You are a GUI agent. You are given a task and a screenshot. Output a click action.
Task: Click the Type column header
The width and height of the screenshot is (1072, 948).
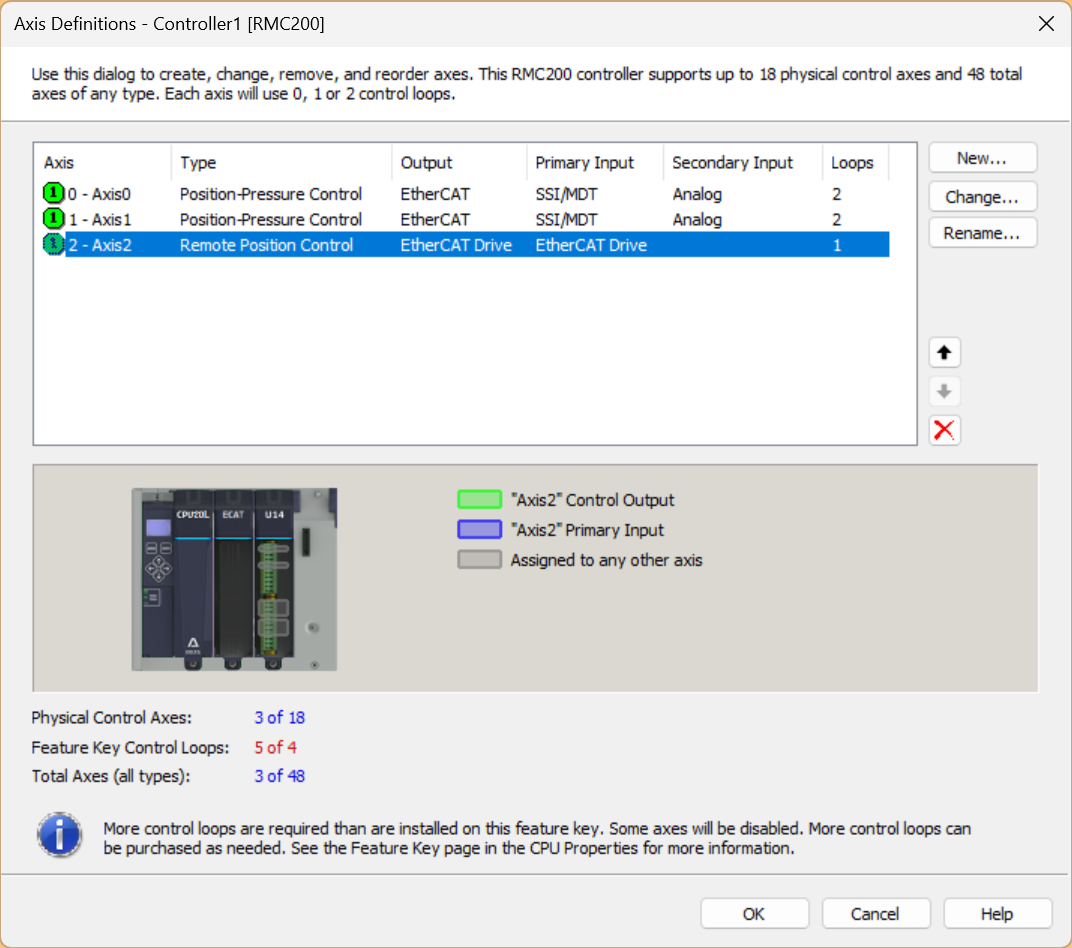(281, 163)
